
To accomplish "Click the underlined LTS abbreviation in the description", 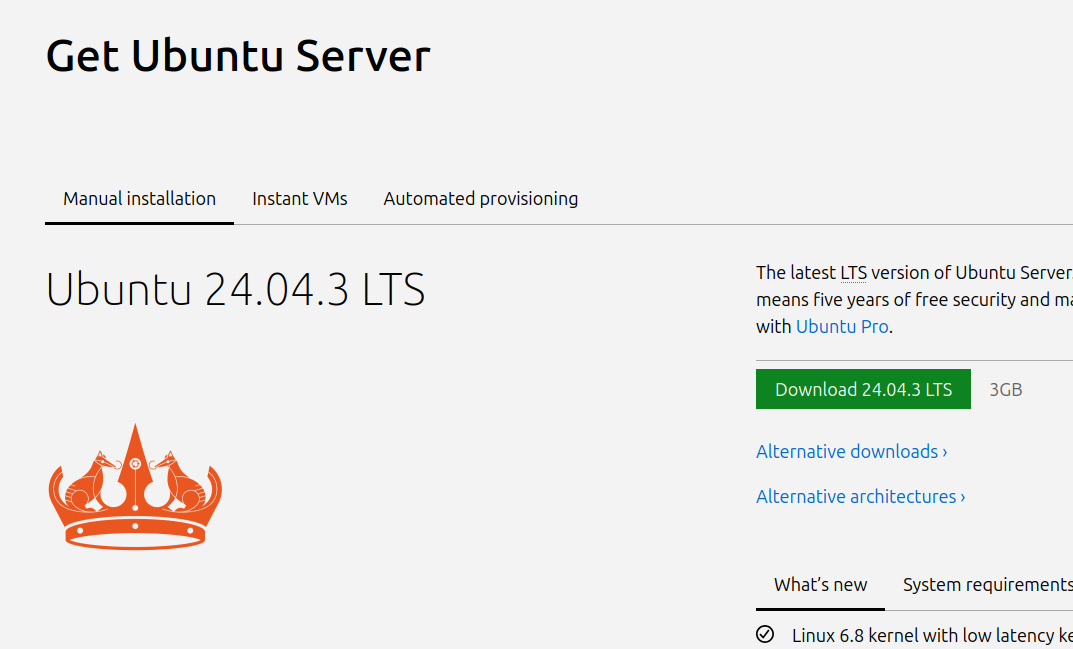I will coord(853,272).
